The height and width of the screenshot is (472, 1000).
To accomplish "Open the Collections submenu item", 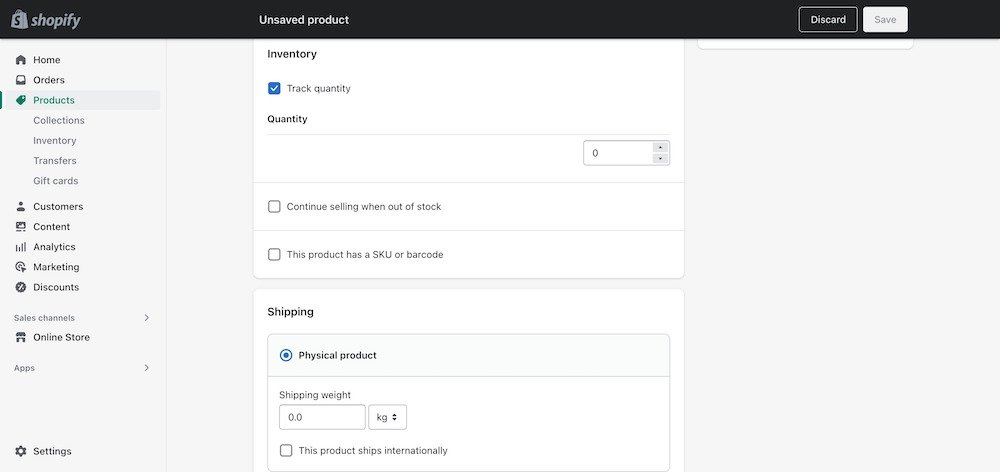I will (x=59, y=120).
